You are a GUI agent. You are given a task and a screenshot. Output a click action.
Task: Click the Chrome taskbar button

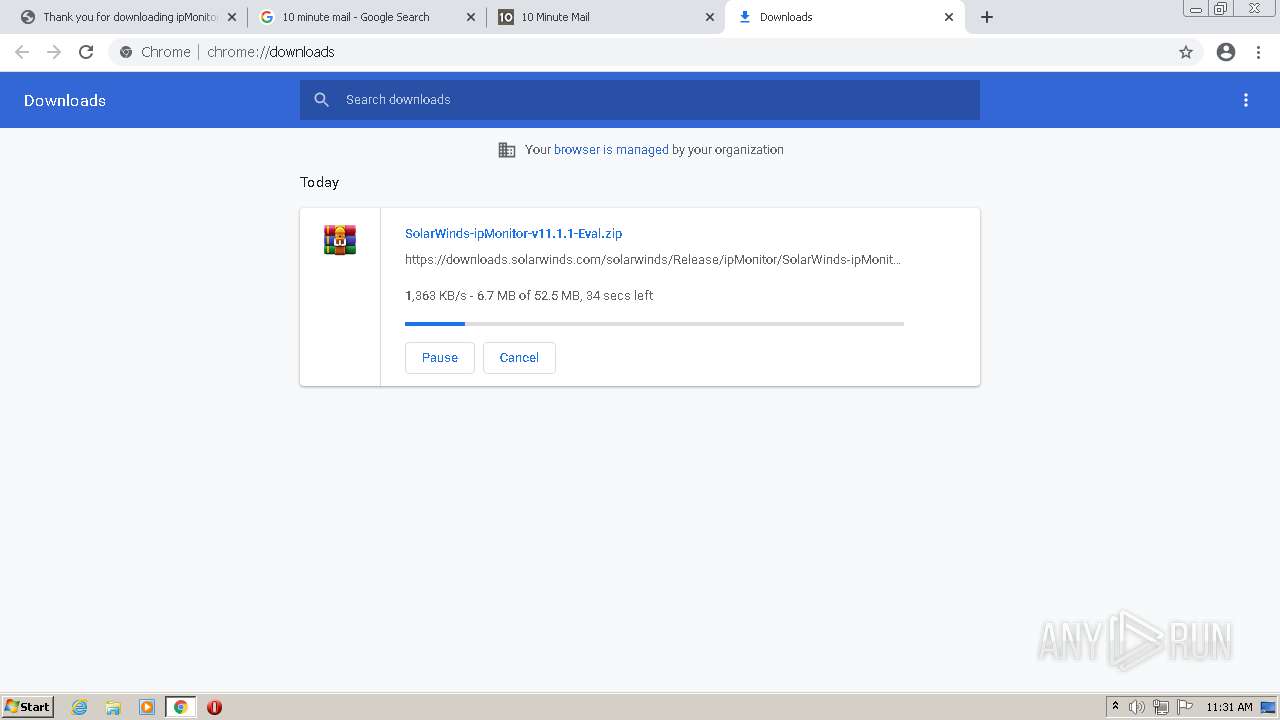(181, 707)
